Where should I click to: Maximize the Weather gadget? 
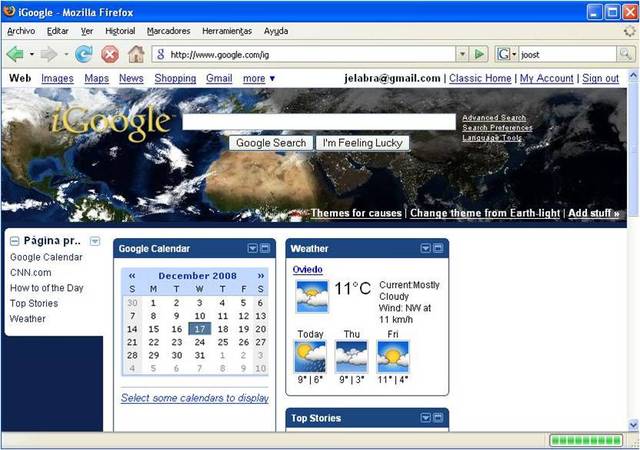438,248
